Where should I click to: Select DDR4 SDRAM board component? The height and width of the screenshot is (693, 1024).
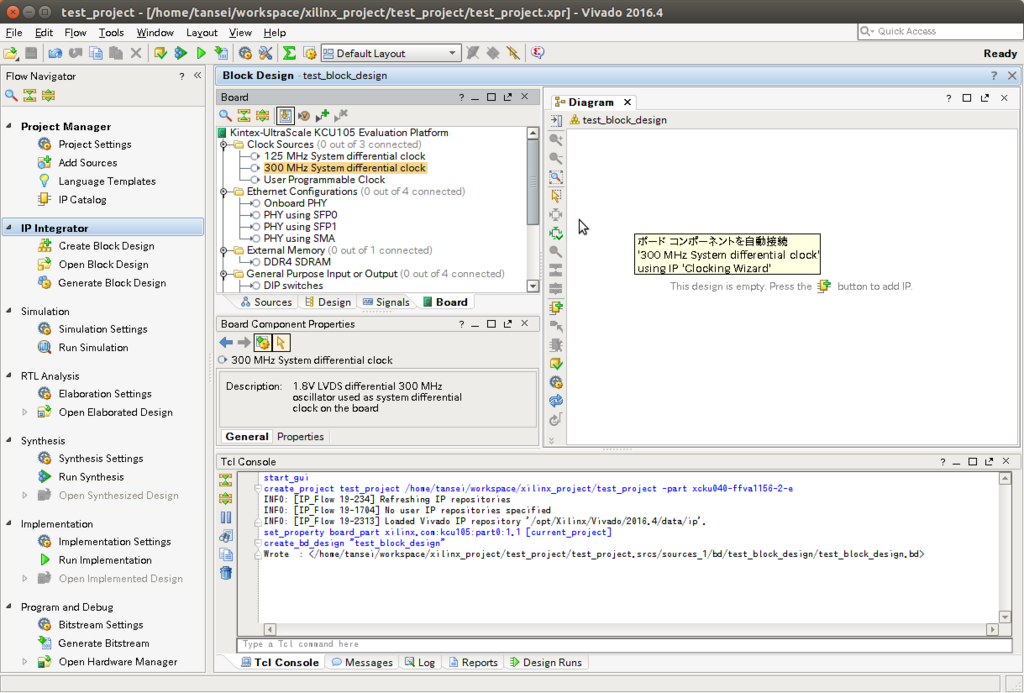point(297,262)
